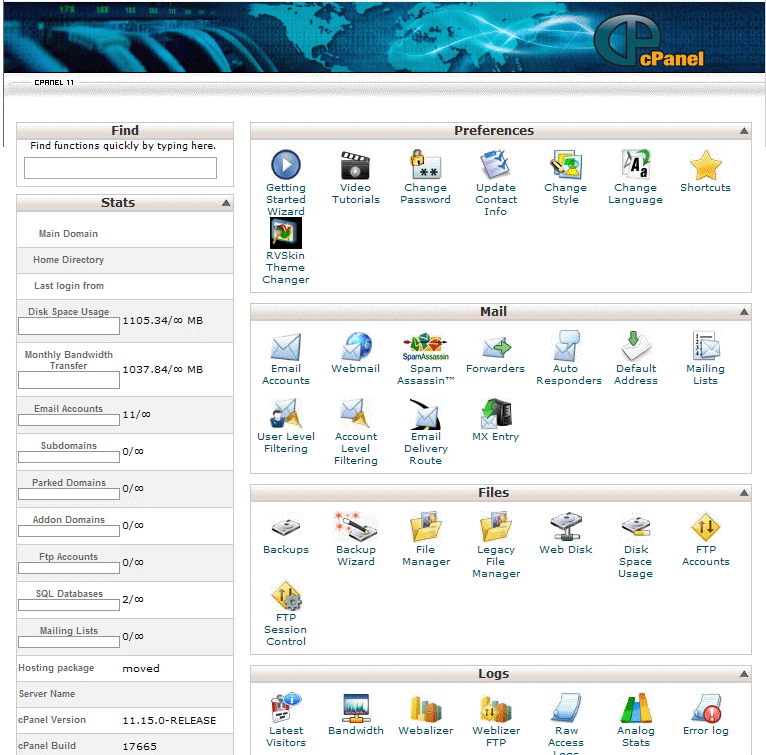The image size is (766, 755).
Task: Click the SQL Databases label in Stats
Action: tap(69, 594)
